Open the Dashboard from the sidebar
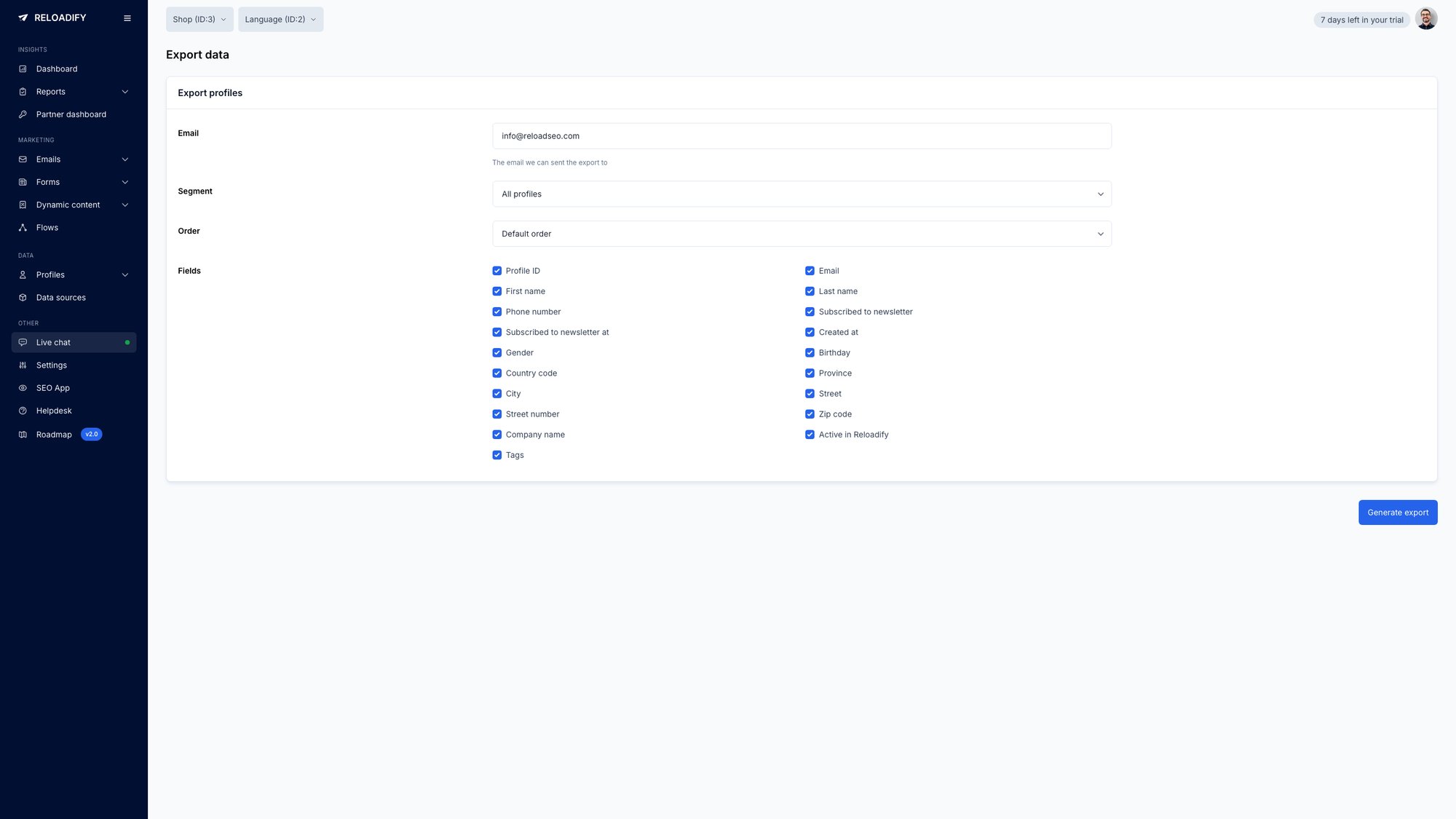Image resolution: width=1456 pixels, height=819 pixels. (57, 68)
